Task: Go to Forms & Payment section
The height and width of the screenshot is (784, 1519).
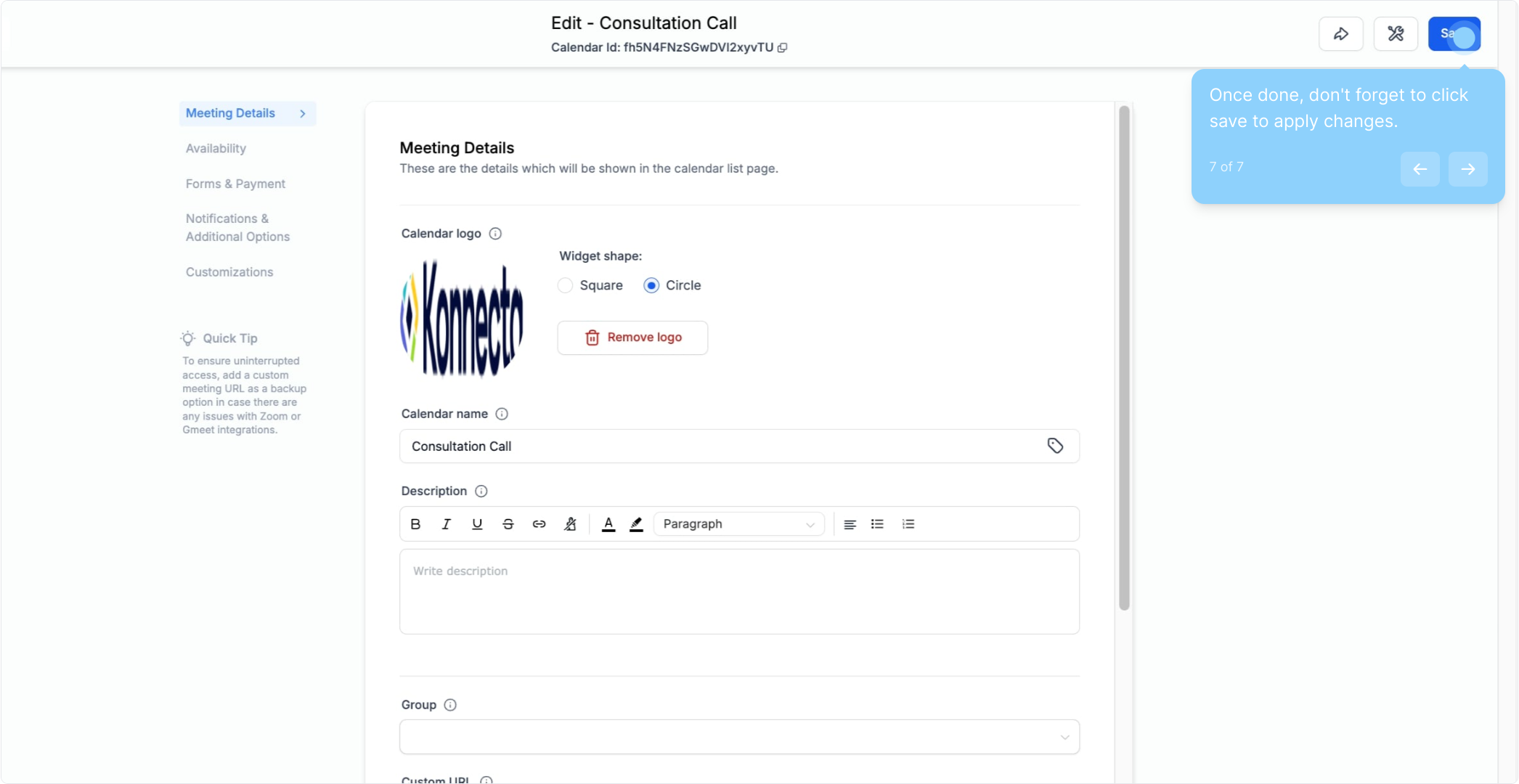Action: point(235,184)
